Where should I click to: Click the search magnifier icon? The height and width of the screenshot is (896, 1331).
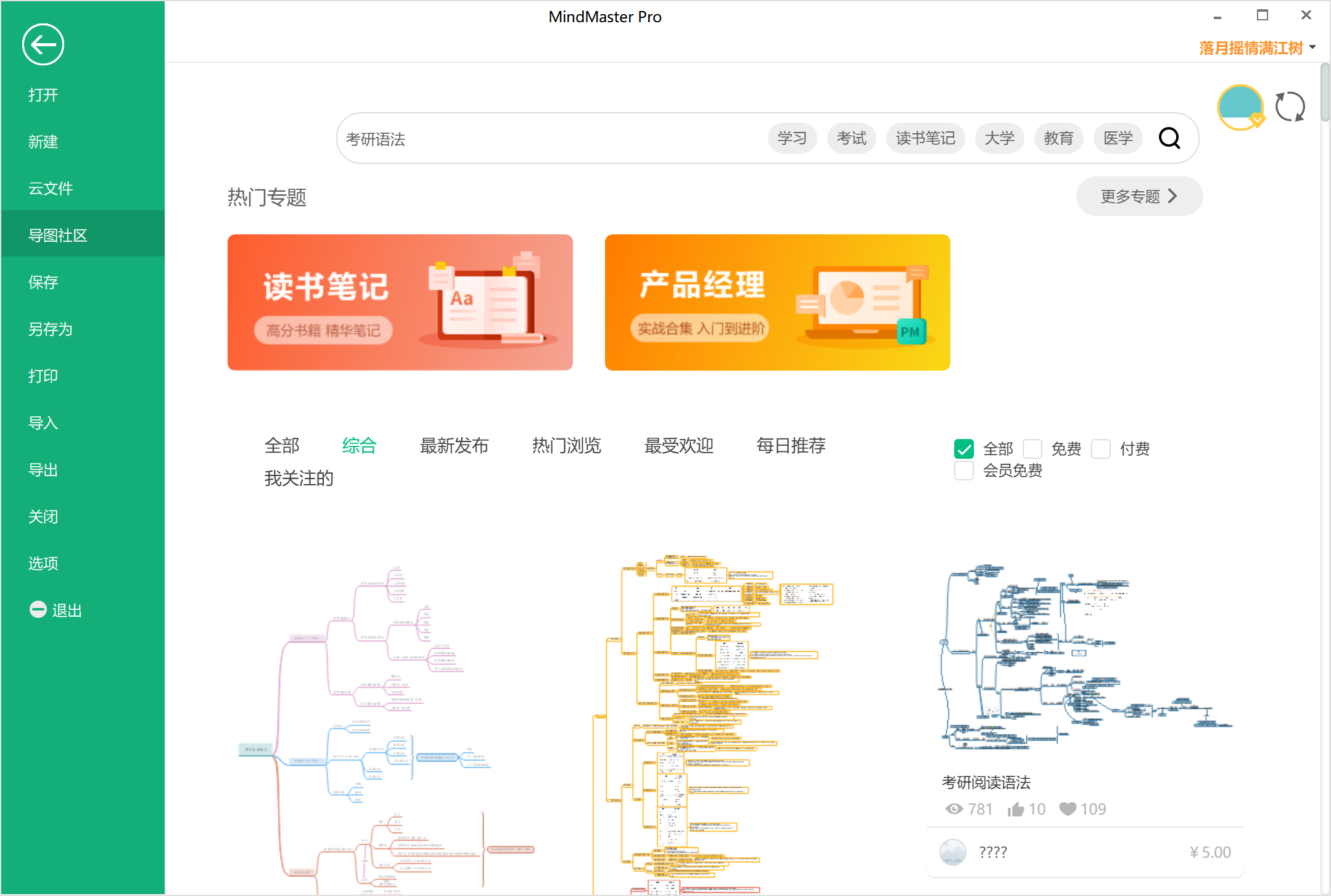[x=1169, y=138]
